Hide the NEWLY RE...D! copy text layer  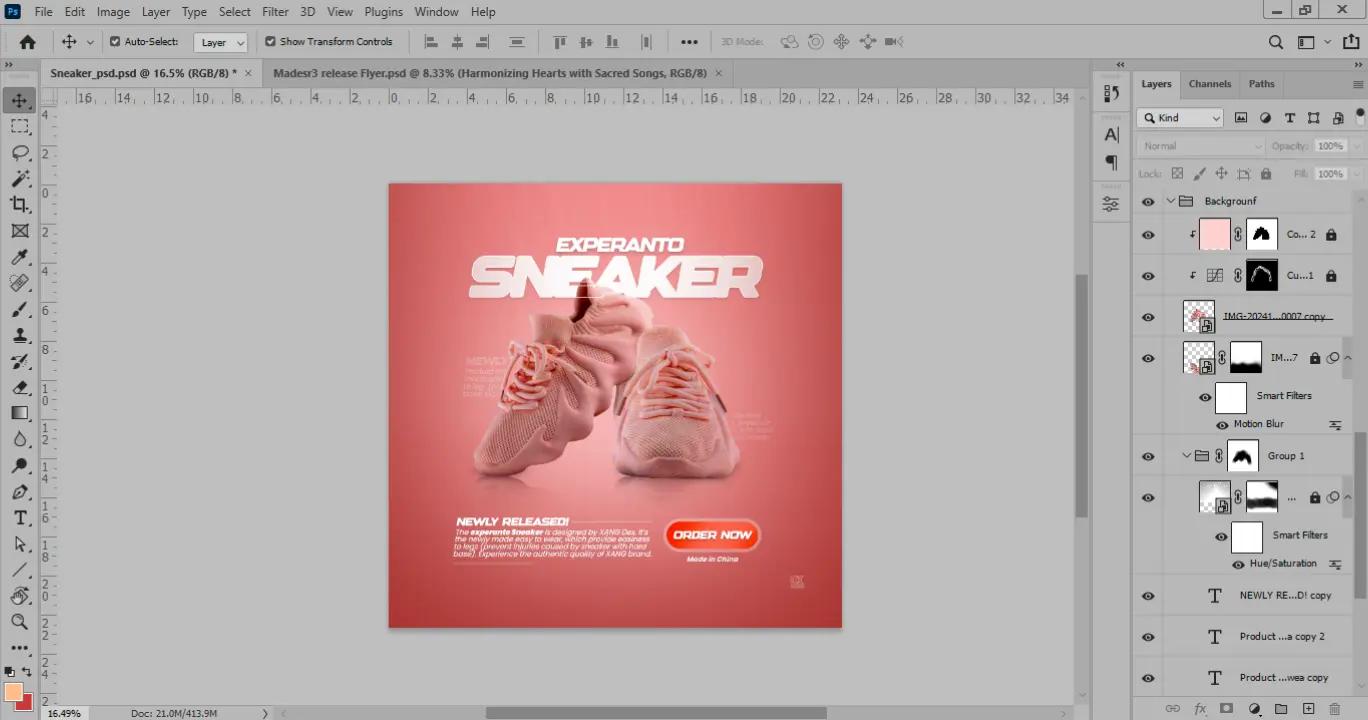click(1148, 596)
